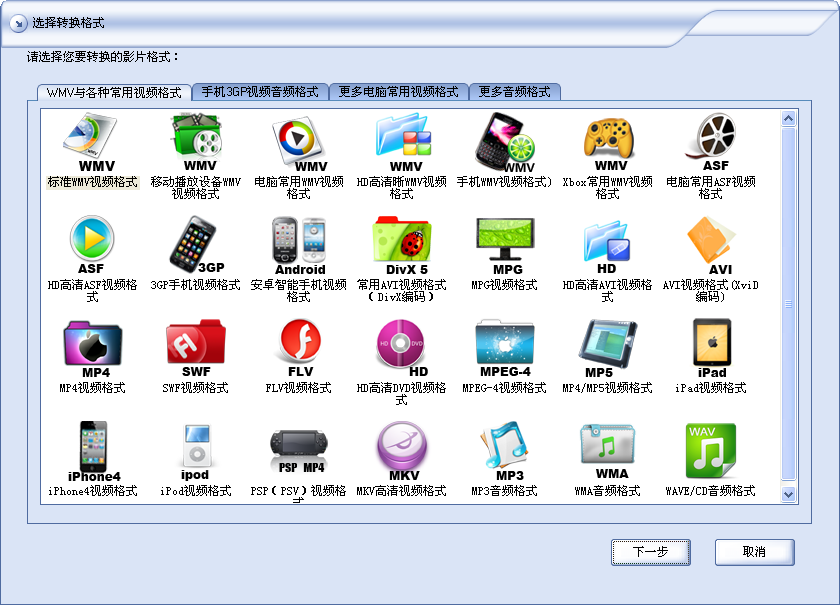This screenshot has height=605, width=840.
Task: Pick the iPad video format icon
Action: [711, 349]
